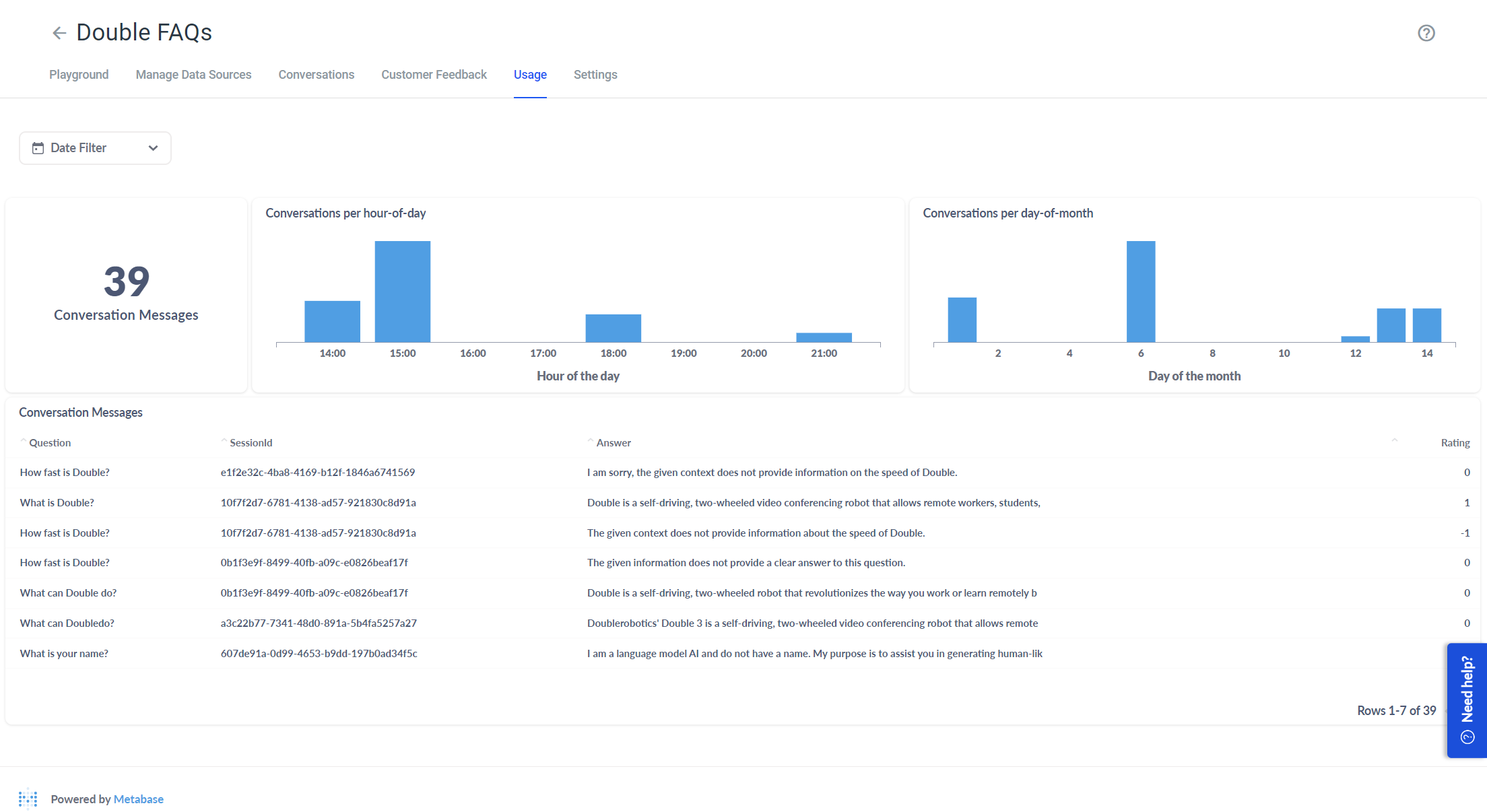Select the 'What is Double?' question cell
Screen dimensions: 1487x812
(x=57, y=503)
